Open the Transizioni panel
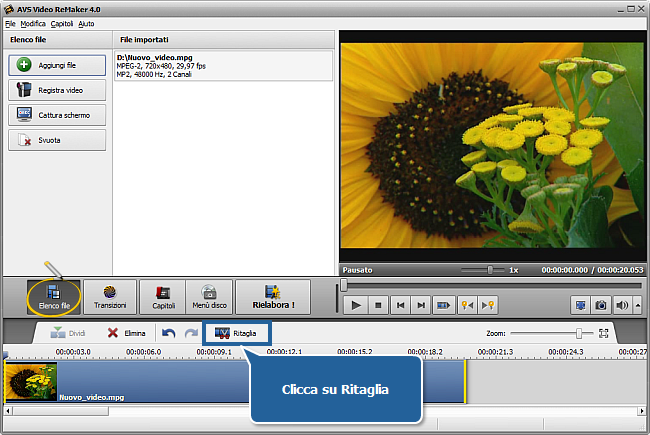The width and height of the screenshot is (650, 435). pyautogui.click(x=110, y=298)
